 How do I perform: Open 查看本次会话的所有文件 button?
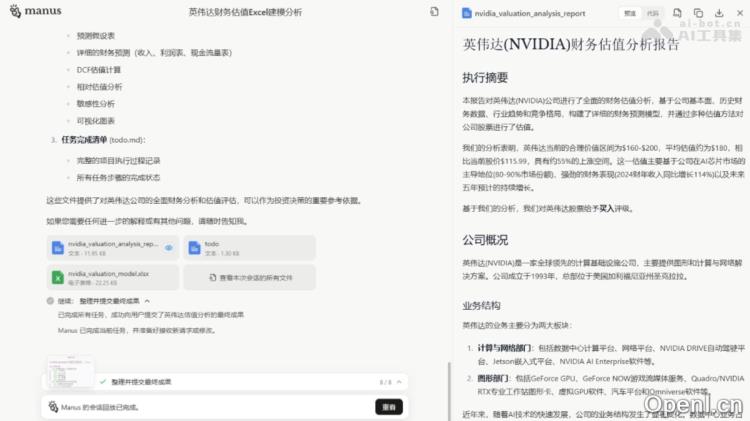pos(249,276)
